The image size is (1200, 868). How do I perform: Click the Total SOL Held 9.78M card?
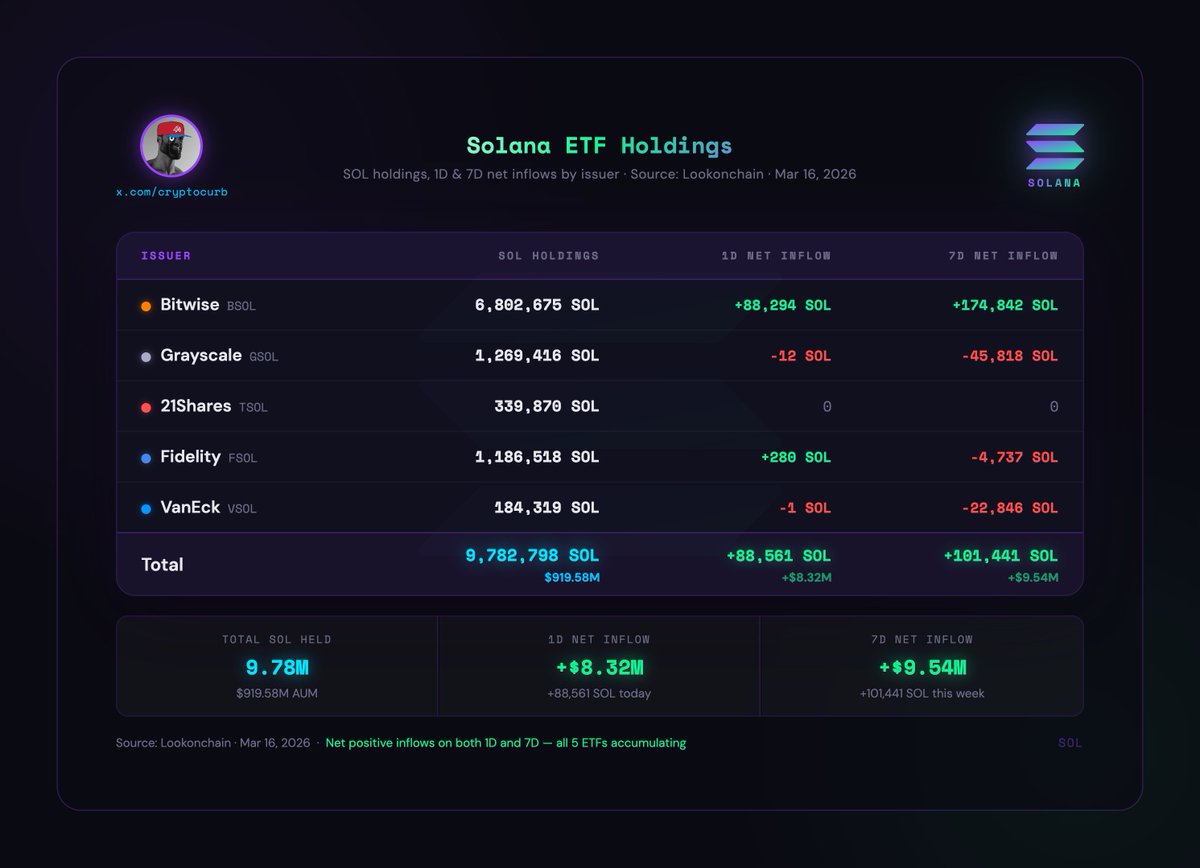(277, 666)
